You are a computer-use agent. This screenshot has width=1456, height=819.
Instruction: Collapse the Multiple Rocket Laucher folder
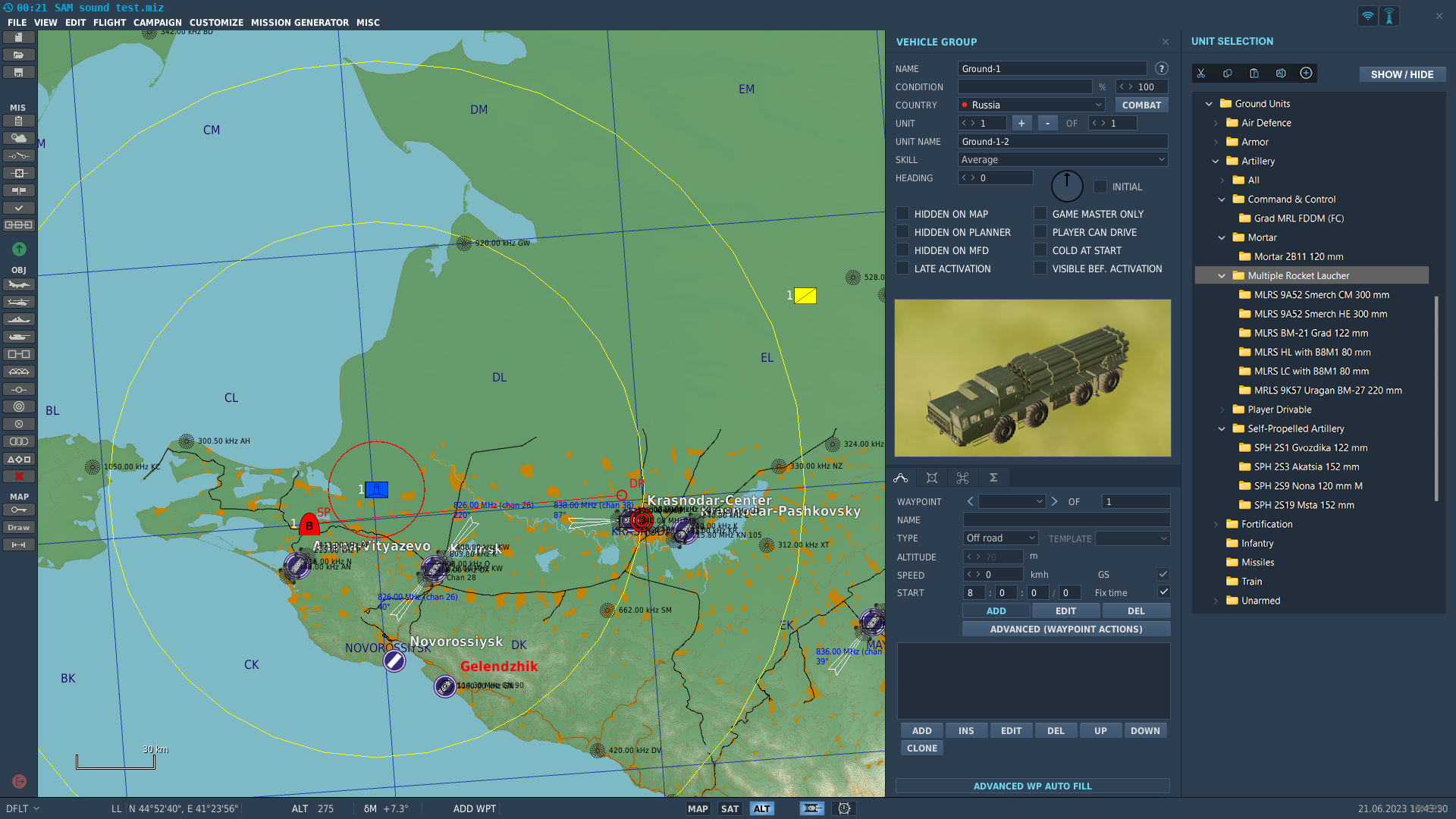tap(1222, 276)
